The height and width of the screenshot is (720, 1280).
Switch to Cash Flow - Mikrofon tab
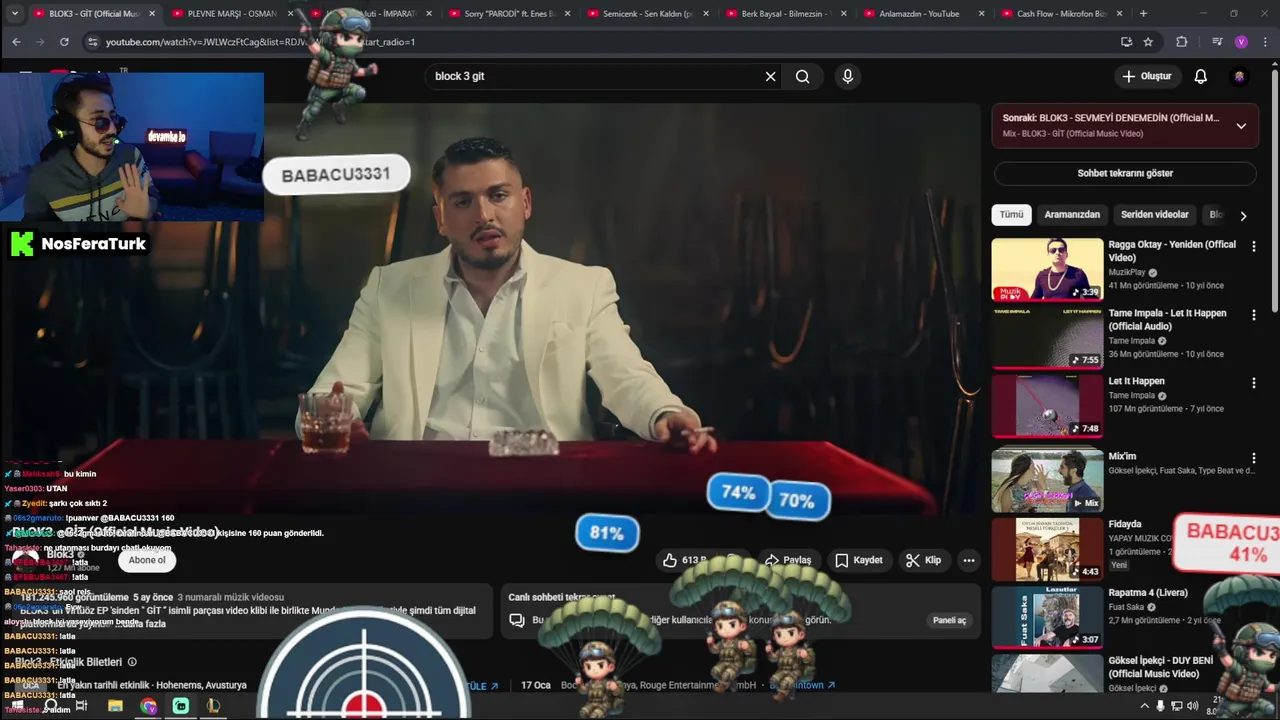click(1062, 14)
